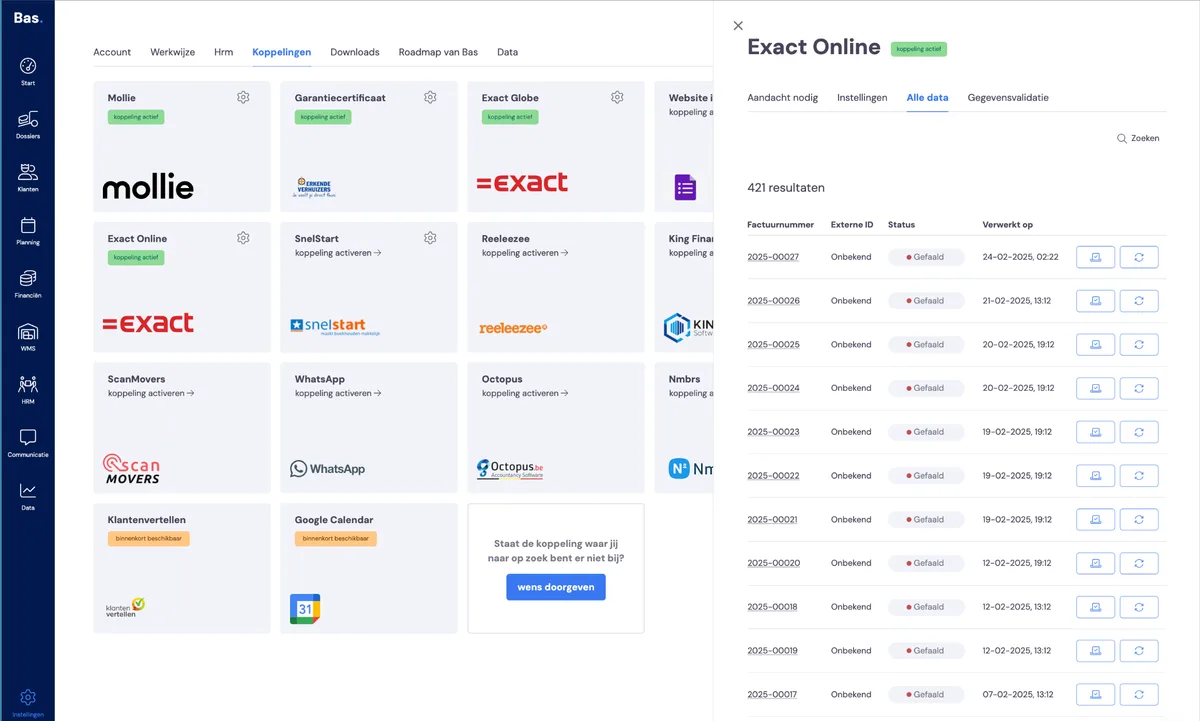
Task: Open the Start dashboard in sidebar
Action: 28,72
